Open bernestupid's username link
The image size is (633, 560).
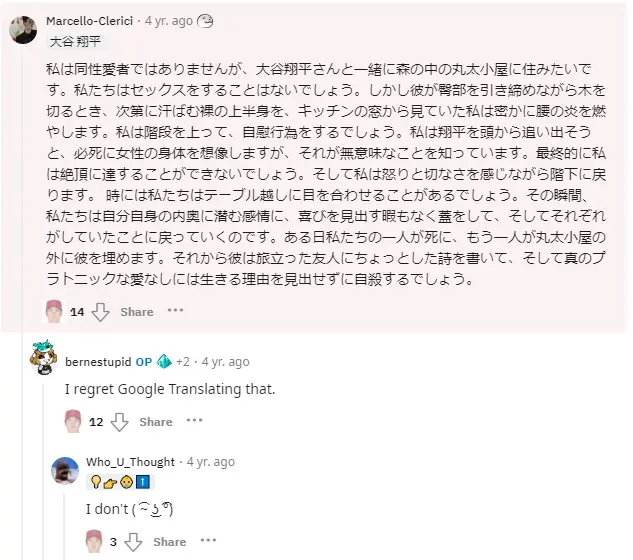point(99,362)
